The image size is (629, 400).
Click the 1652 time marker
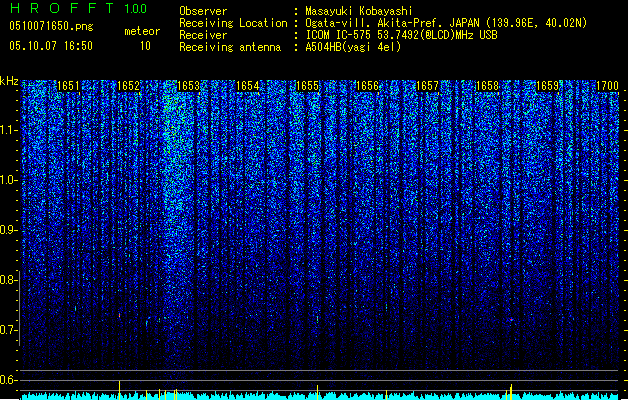[128, 86]
